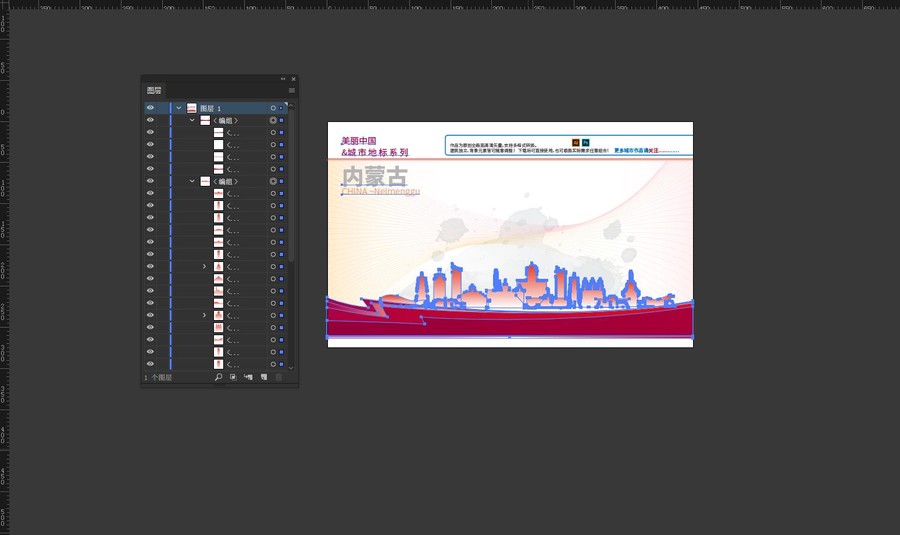Click the blue 更多城市作品请关注 text
Viewport: 900px width, 535px height.
(637, 150)
